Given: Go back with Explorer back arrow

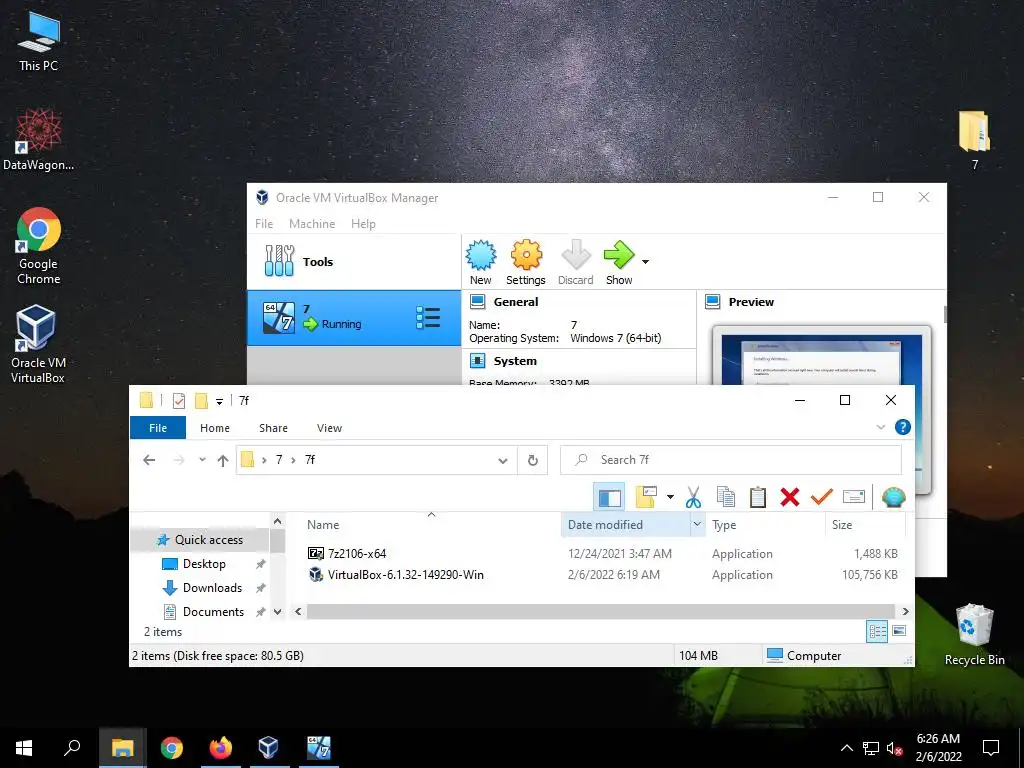Looking at the screenshot, I should tap(149, 460).
